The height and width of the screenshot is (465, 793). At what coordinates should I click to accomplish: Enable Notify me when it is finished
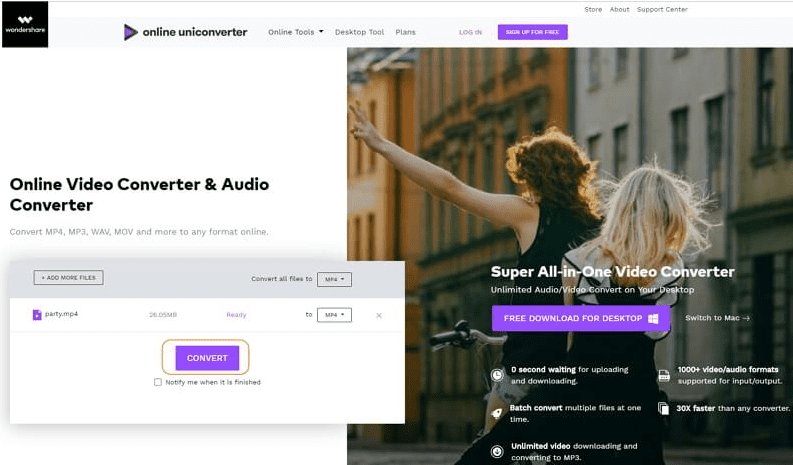(x=158, y=382)
